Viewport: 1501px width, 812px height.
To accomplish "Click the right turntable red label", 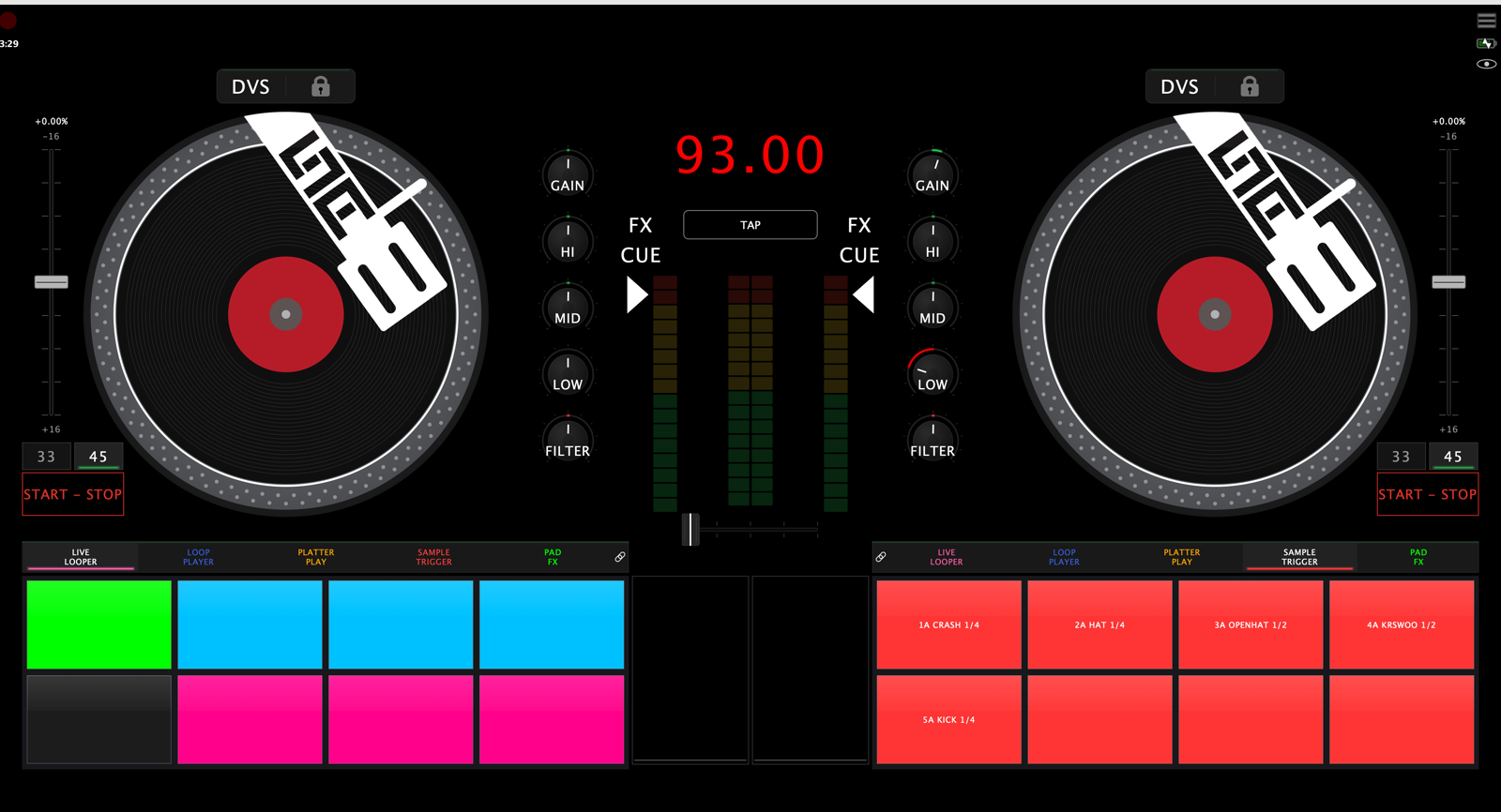I will coord(1215,314).
